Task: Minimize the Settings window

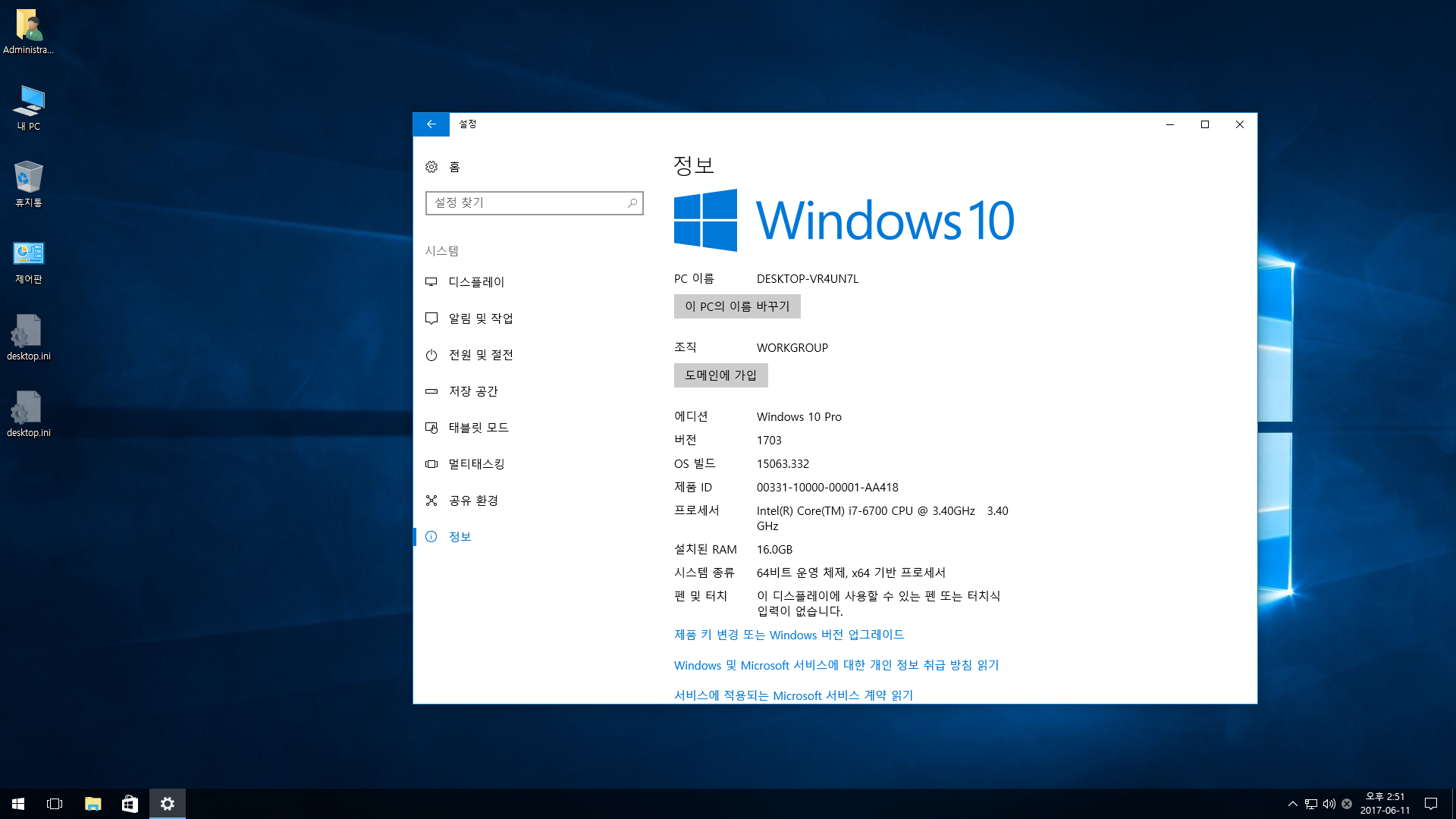Action: [x=1170, y=124]
